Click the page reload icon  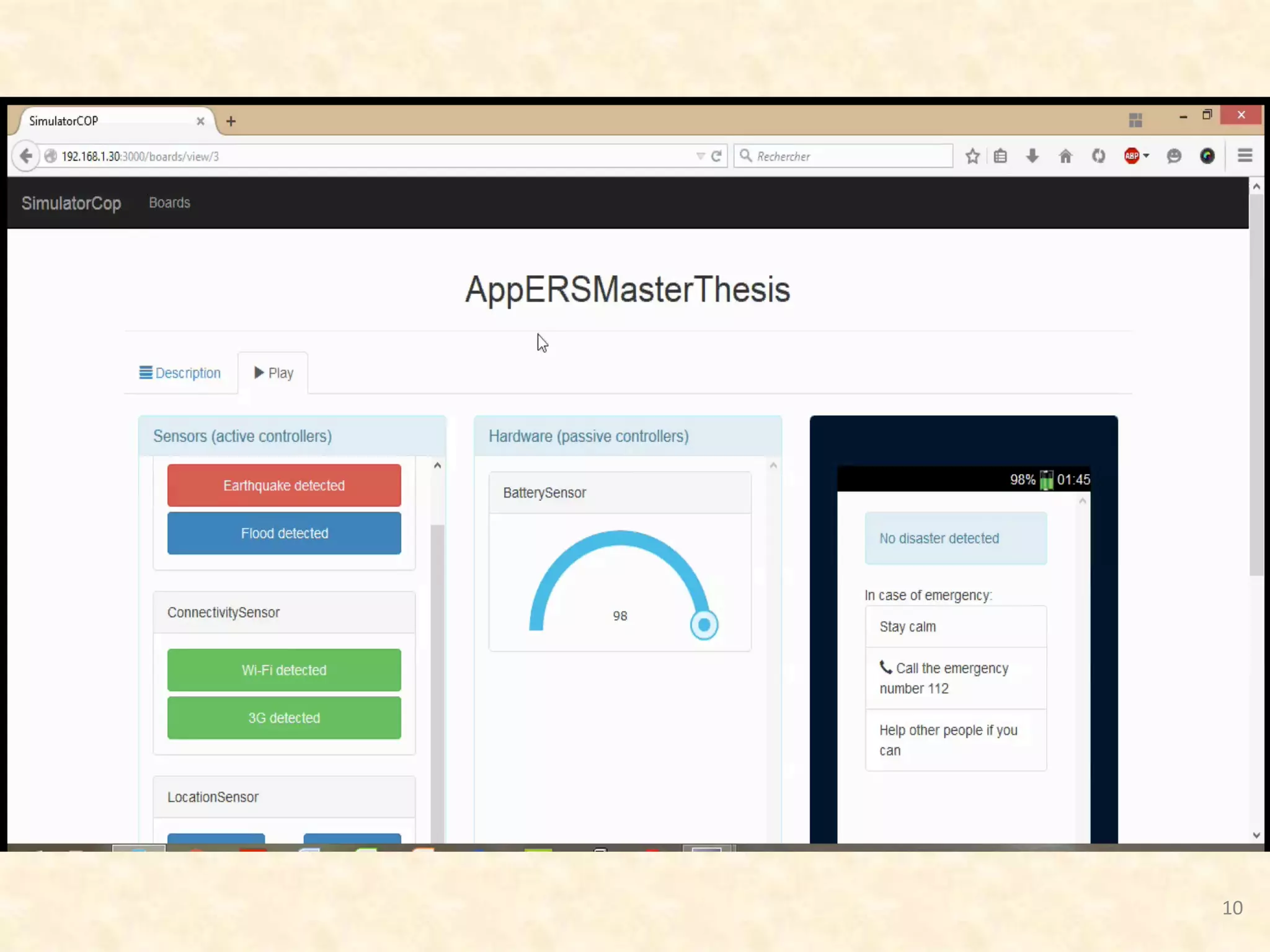point(716,156)
